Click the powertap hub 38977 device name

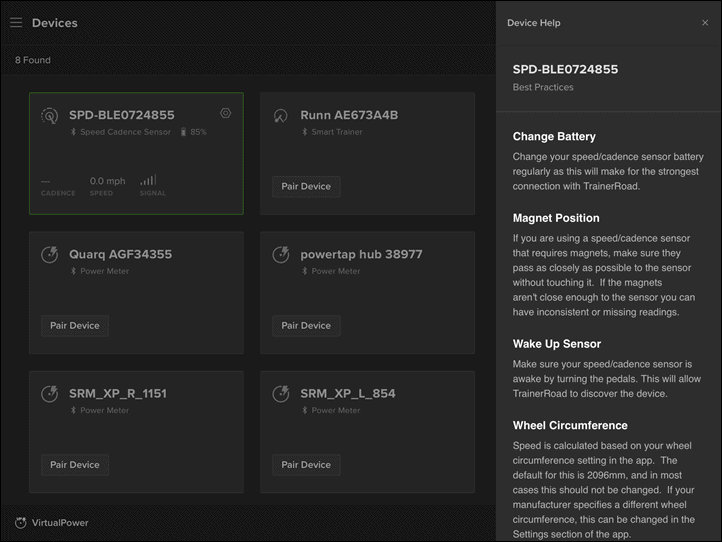point(361,254)
